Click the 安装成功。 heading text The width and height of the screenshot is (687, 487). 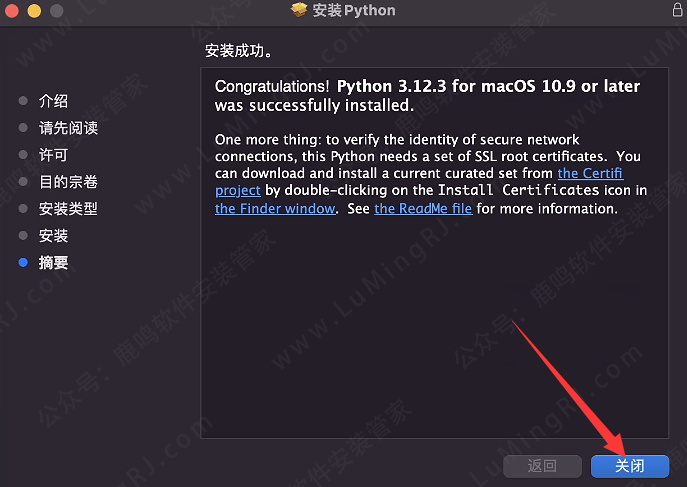pyautogui.click(x=239, y=51)
